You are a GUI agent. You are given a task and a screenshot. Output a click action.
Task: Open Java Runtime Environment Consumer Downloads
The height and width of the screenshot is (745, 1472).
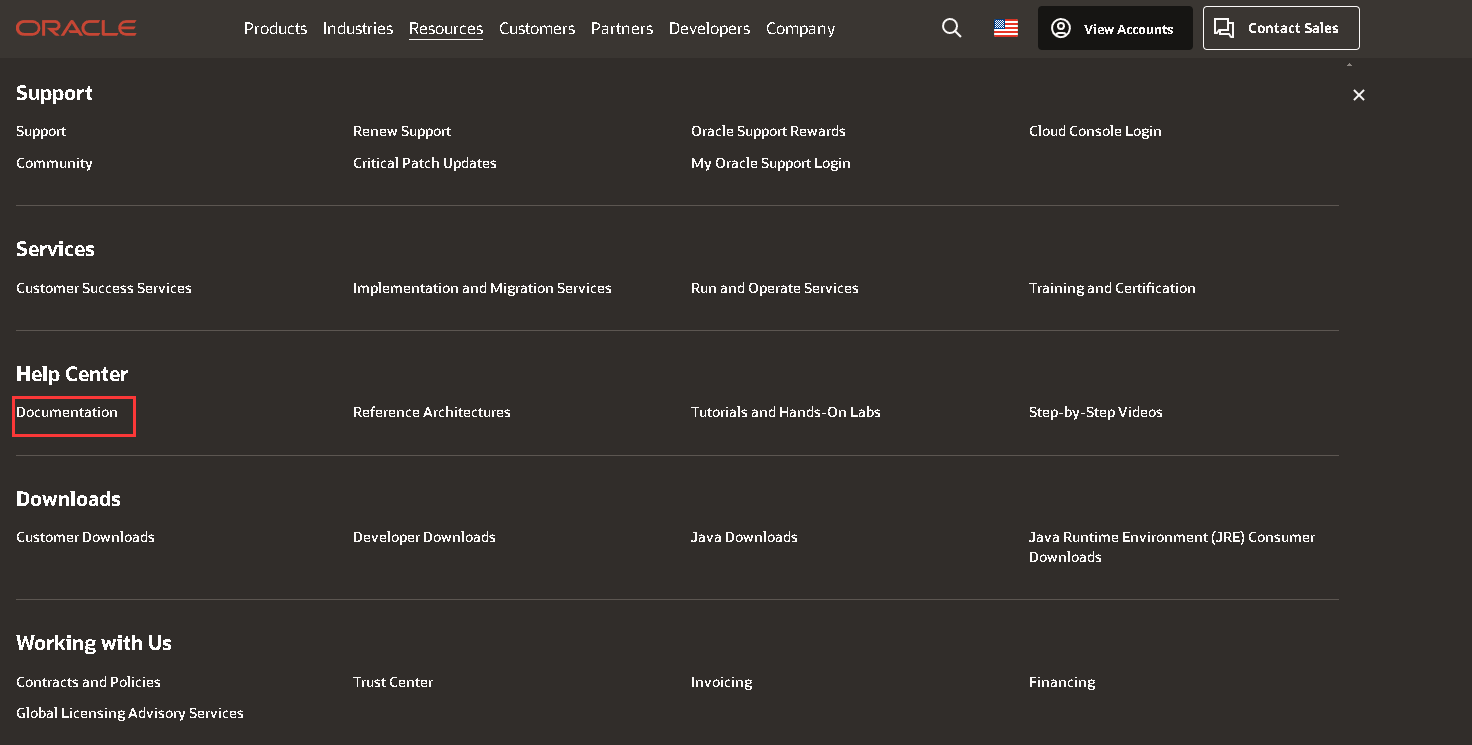click(x=1172, y=547)
